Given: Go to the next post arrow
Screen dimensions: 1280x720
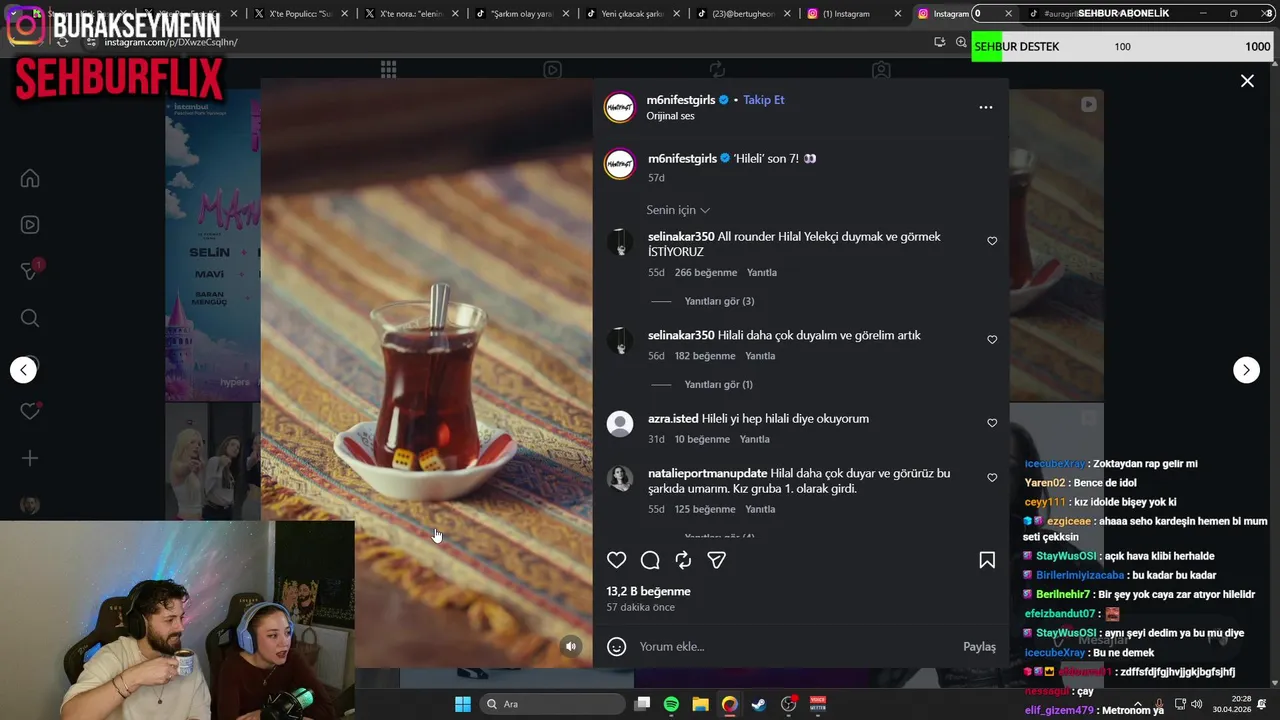Looking at the screenshot, I should 1246,370.
